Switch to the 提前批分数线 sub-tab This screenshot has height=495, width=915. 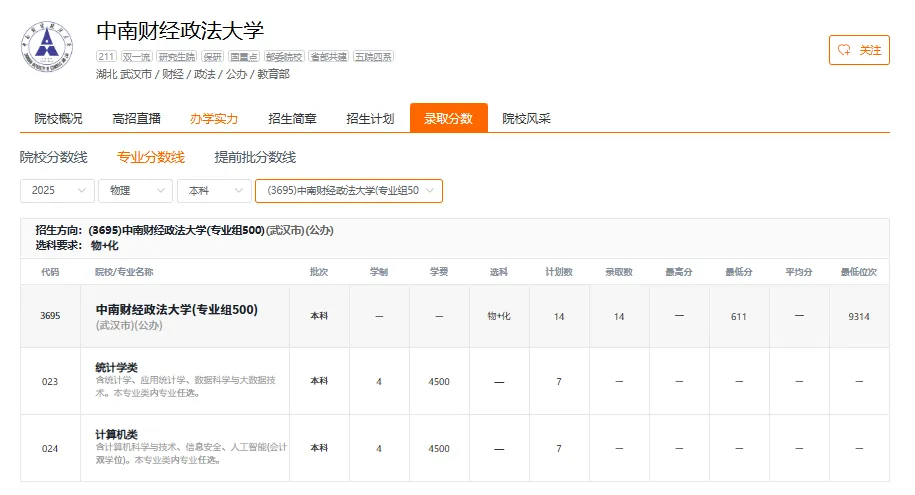click(x=255, y=157)
